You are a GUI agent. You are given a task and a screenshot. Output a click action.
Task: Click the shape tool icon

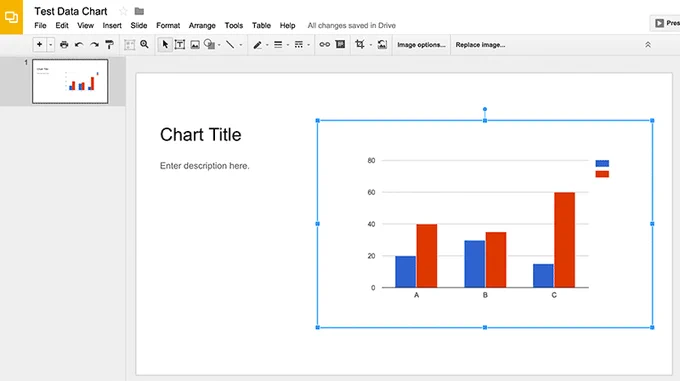[209, 44]
